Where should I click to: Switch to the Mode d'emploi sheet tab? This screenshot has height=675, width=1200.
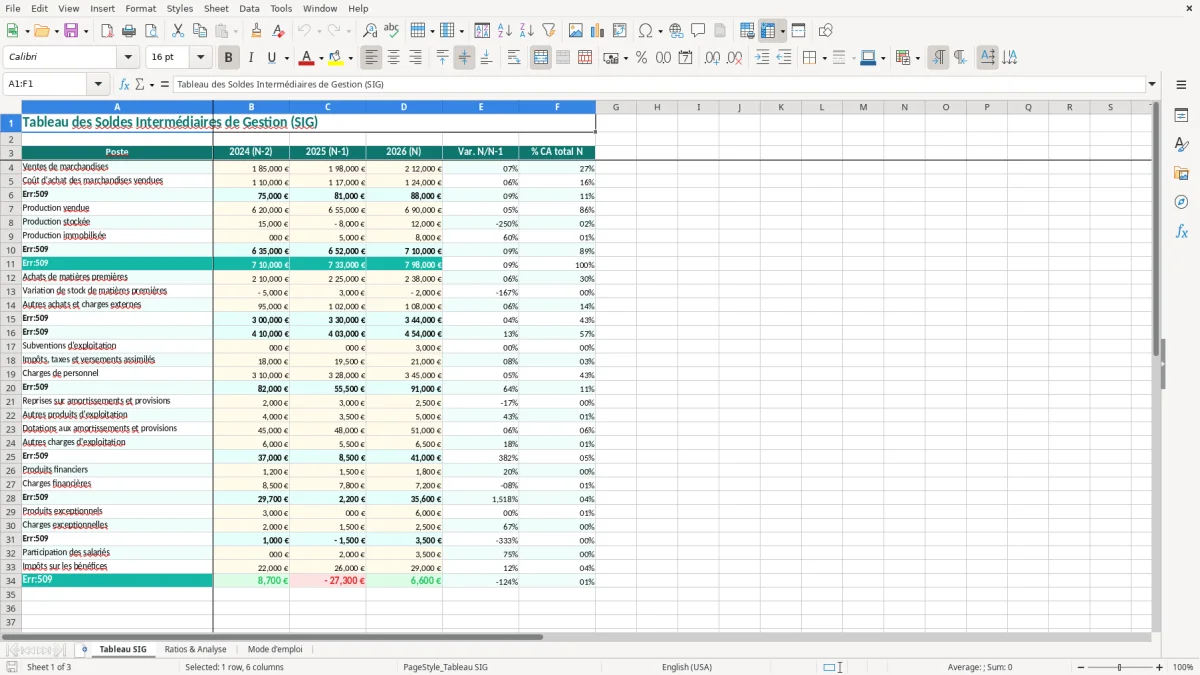(x=275, y=649)
